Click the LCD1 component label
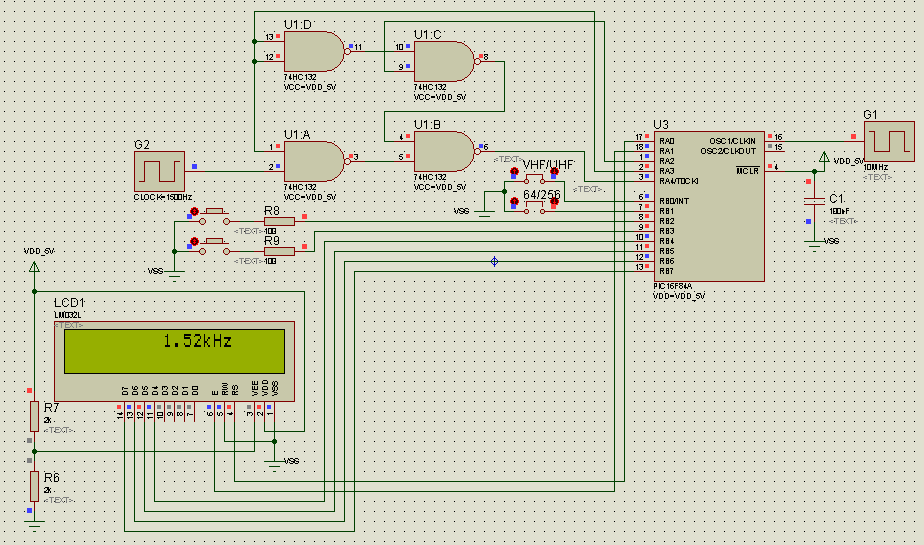 [70, 303]
